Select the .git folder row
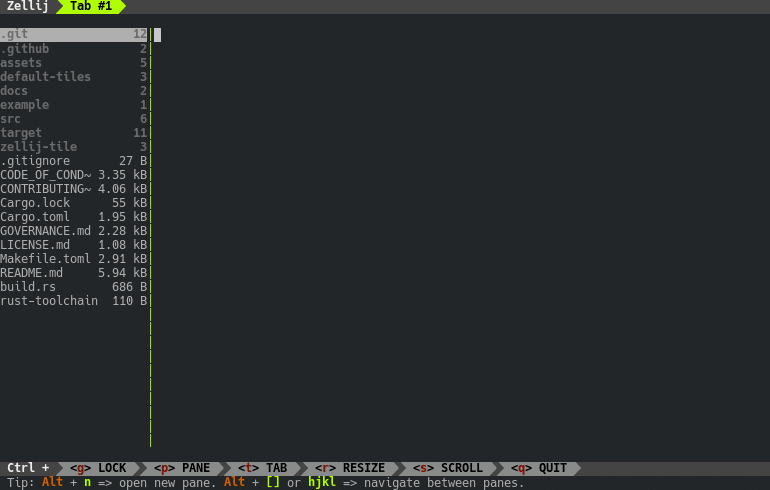 pyautogui.click(x=74, y=34)
